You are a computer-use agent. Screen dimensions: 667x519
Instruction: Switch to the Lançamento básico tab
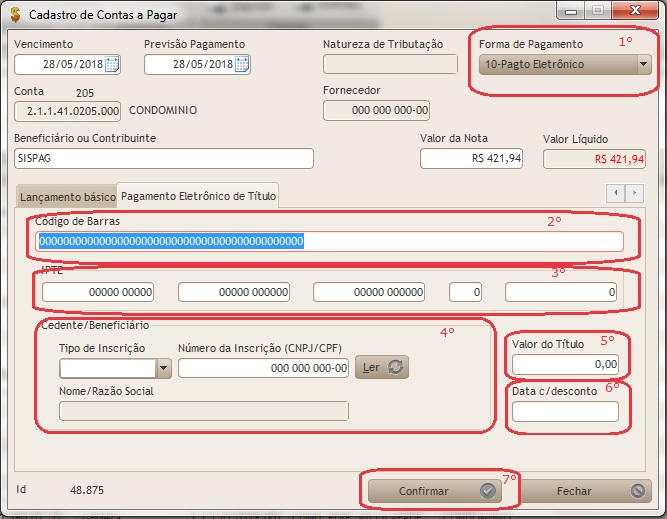click(66, 196)
